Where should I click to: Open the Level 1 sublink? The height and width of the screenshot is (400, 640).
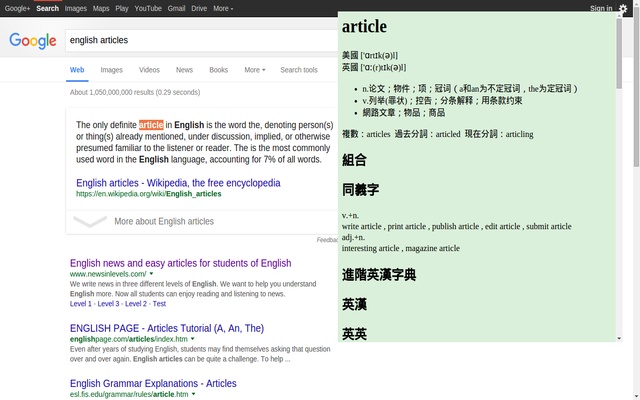80,304
